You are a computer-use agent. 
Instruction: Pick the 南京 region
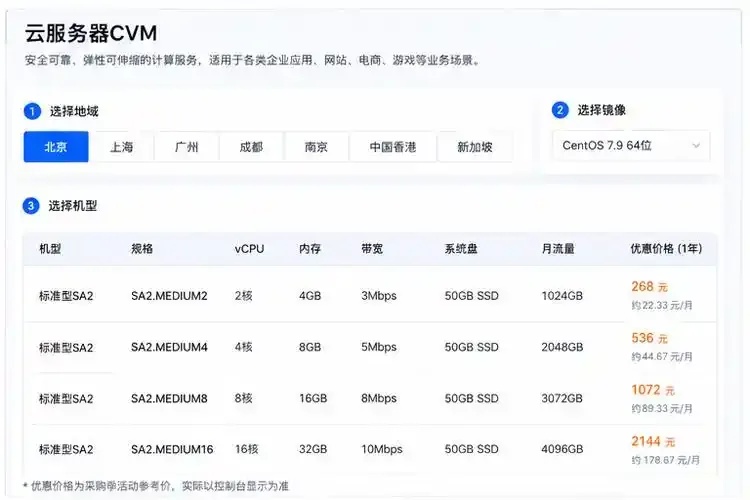(x=317, y=146)
